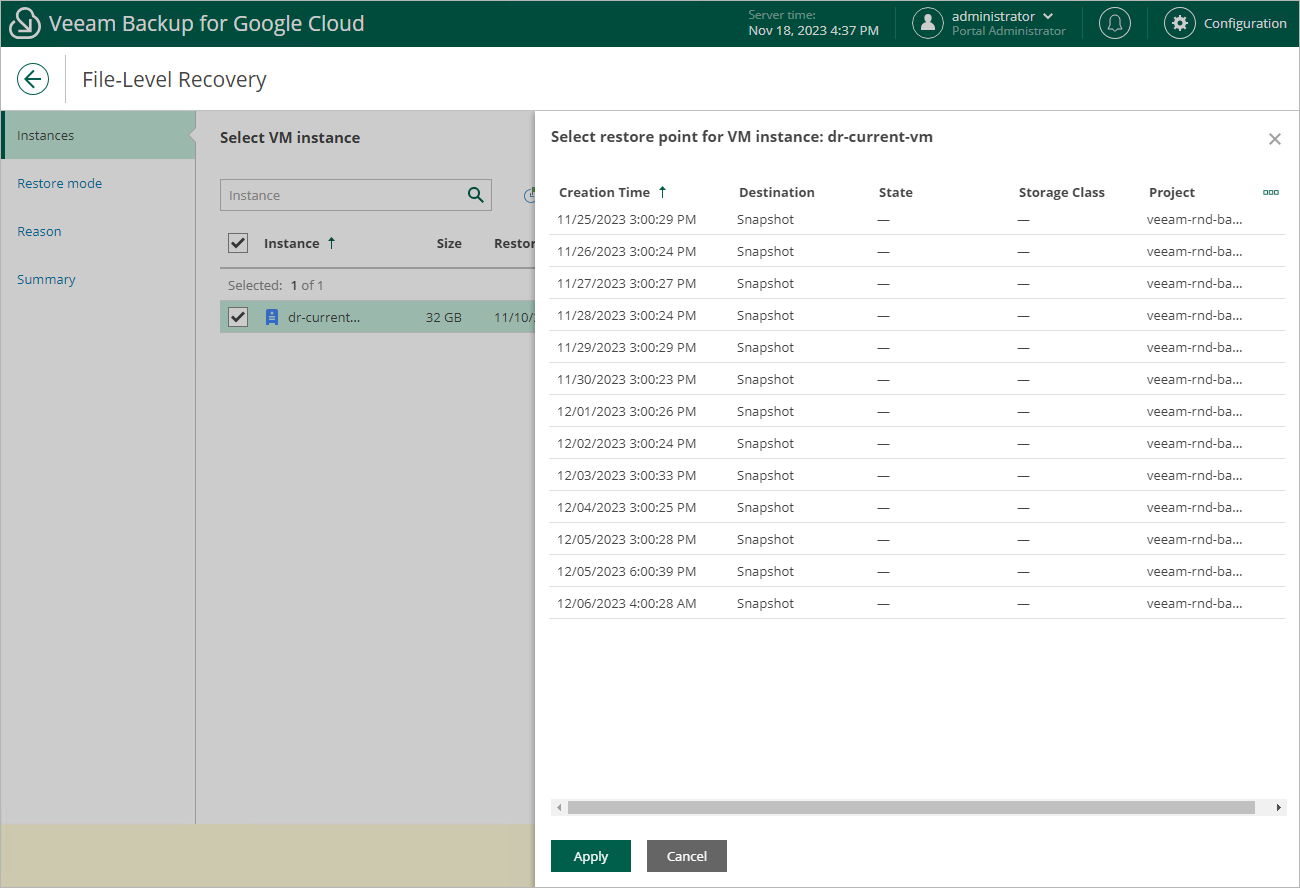The height and width of the screenshot is (888, 1300).
Task: Open the Summary wizard step
Action: pyautogui.click(x=46, y=279)
